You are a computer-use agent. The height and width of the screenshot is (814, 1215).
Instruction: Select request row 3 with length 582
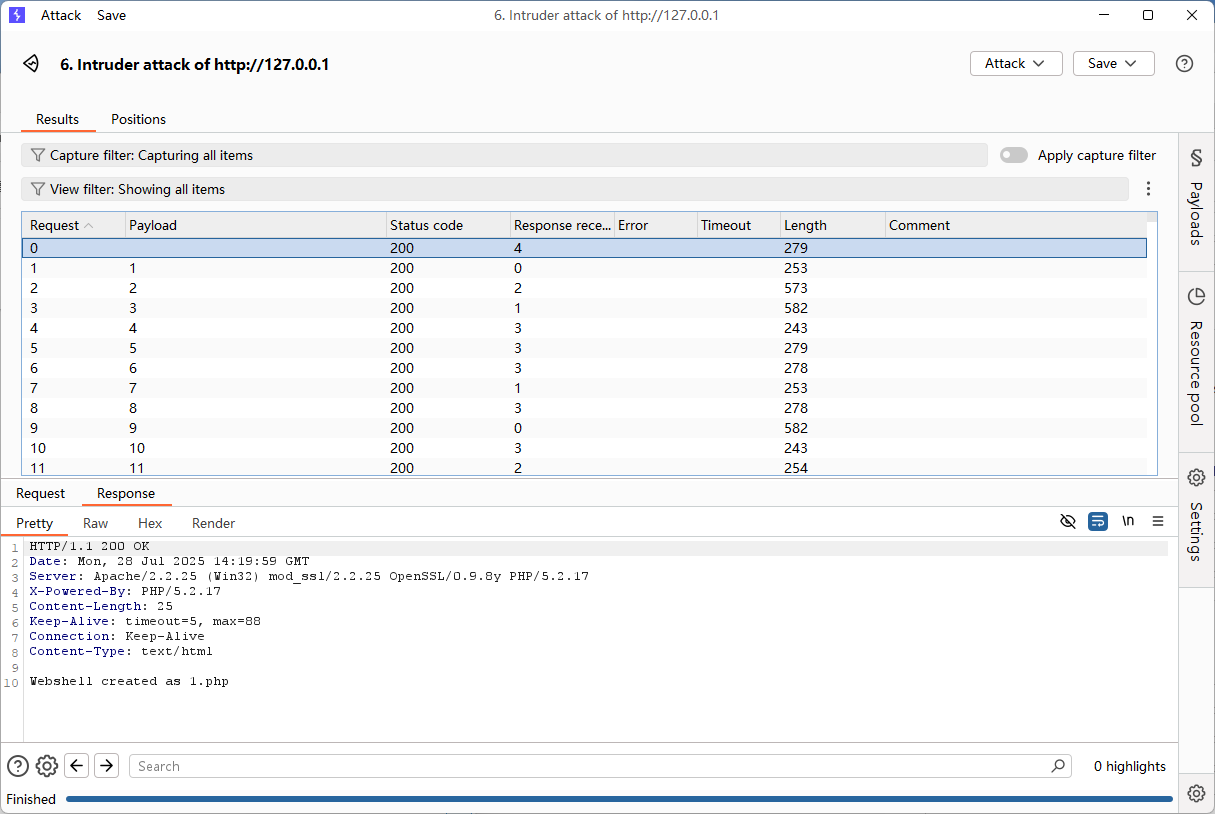pyautogui.click(x=584, y=308)
